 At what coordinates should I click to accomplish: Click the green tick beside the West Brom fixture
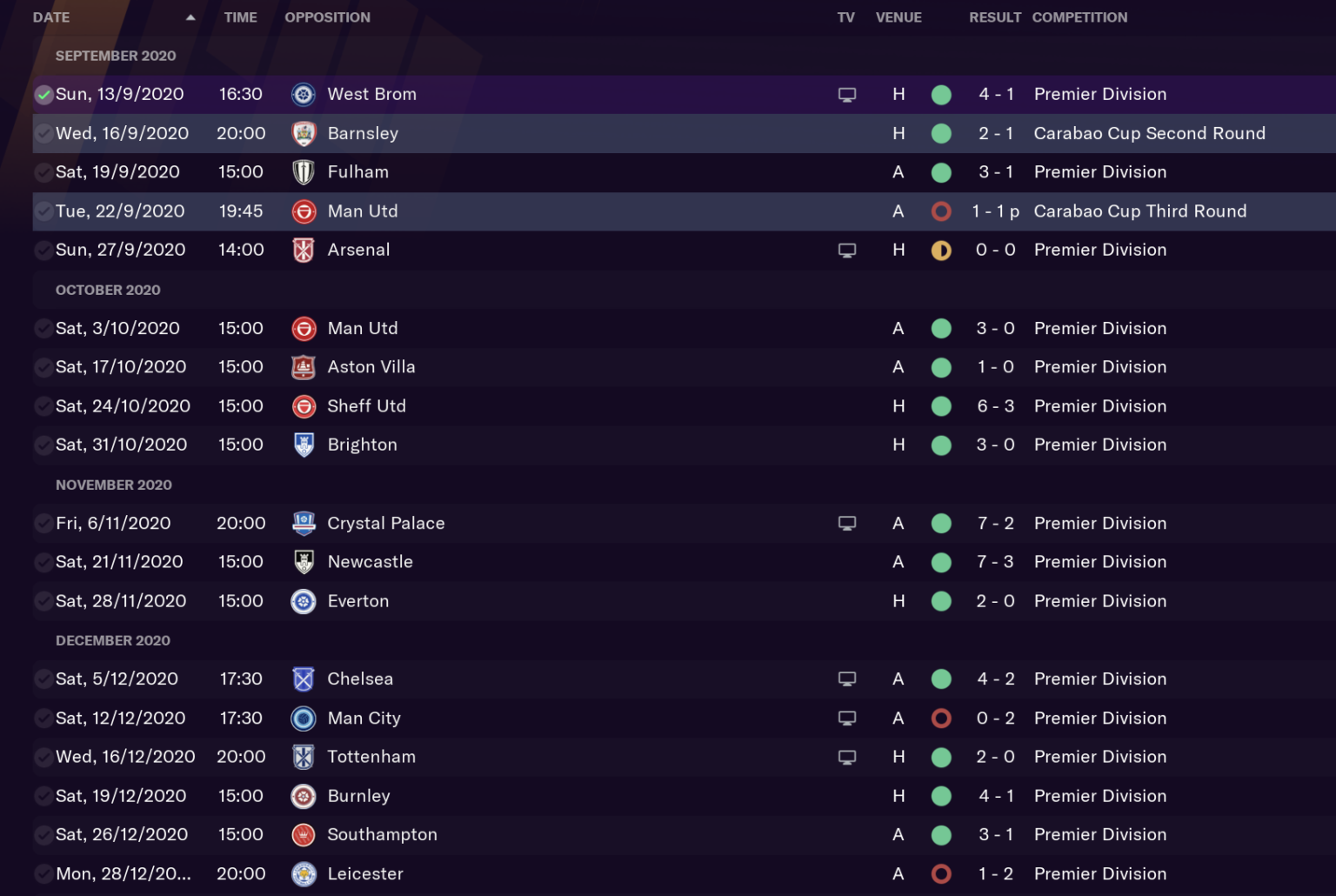click(x=43, y=94)
